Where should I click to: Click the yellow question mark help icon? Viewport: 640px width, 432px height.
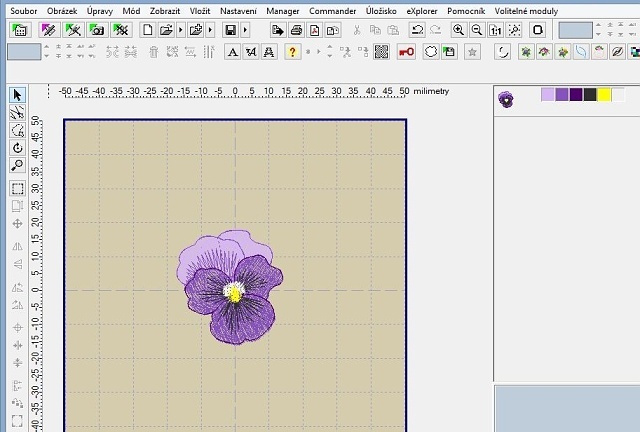tap(292, 51)
